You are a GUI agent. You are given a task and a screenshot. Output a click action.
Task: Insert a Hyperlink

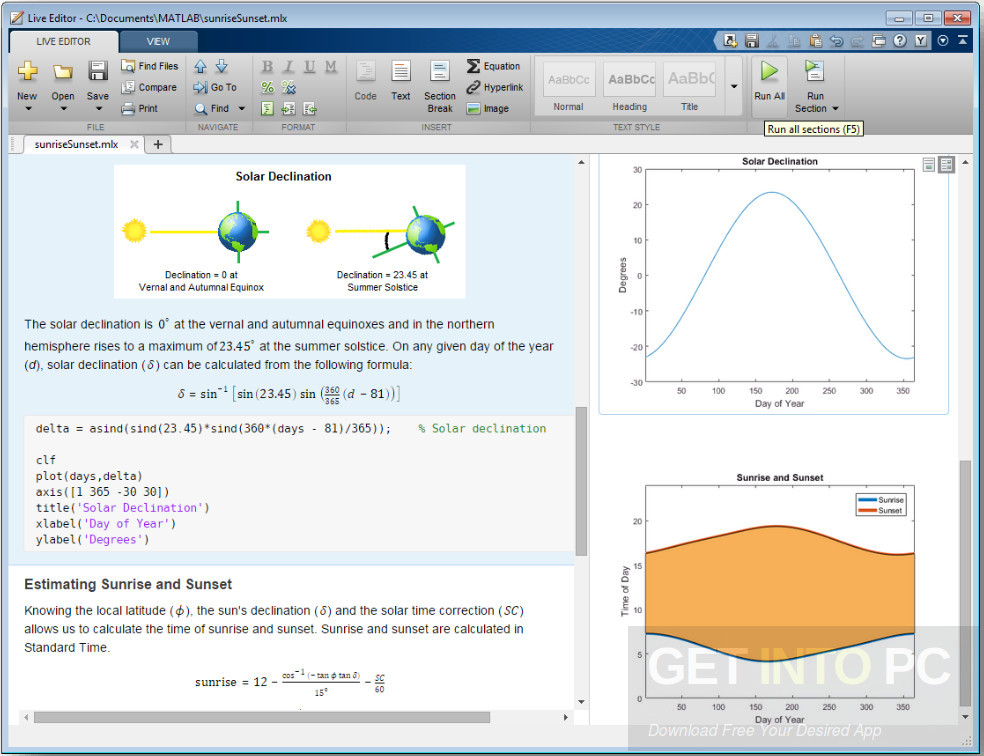coord(495,87)
